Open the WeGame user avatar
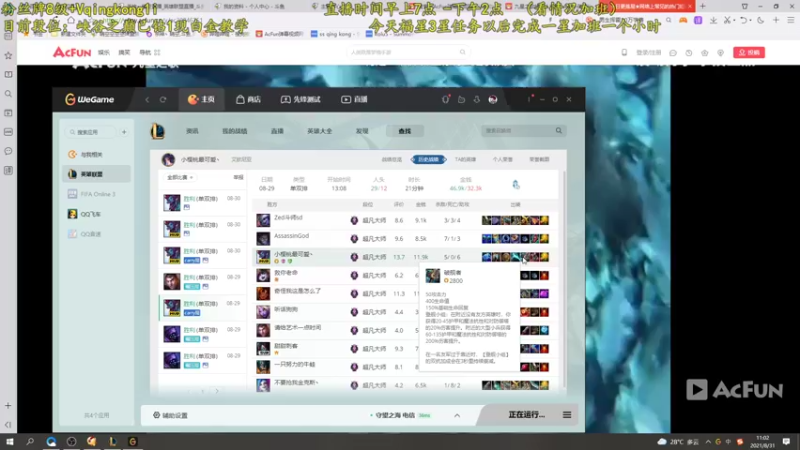Screen dimensions: 800x450 [x=493, y=99]
